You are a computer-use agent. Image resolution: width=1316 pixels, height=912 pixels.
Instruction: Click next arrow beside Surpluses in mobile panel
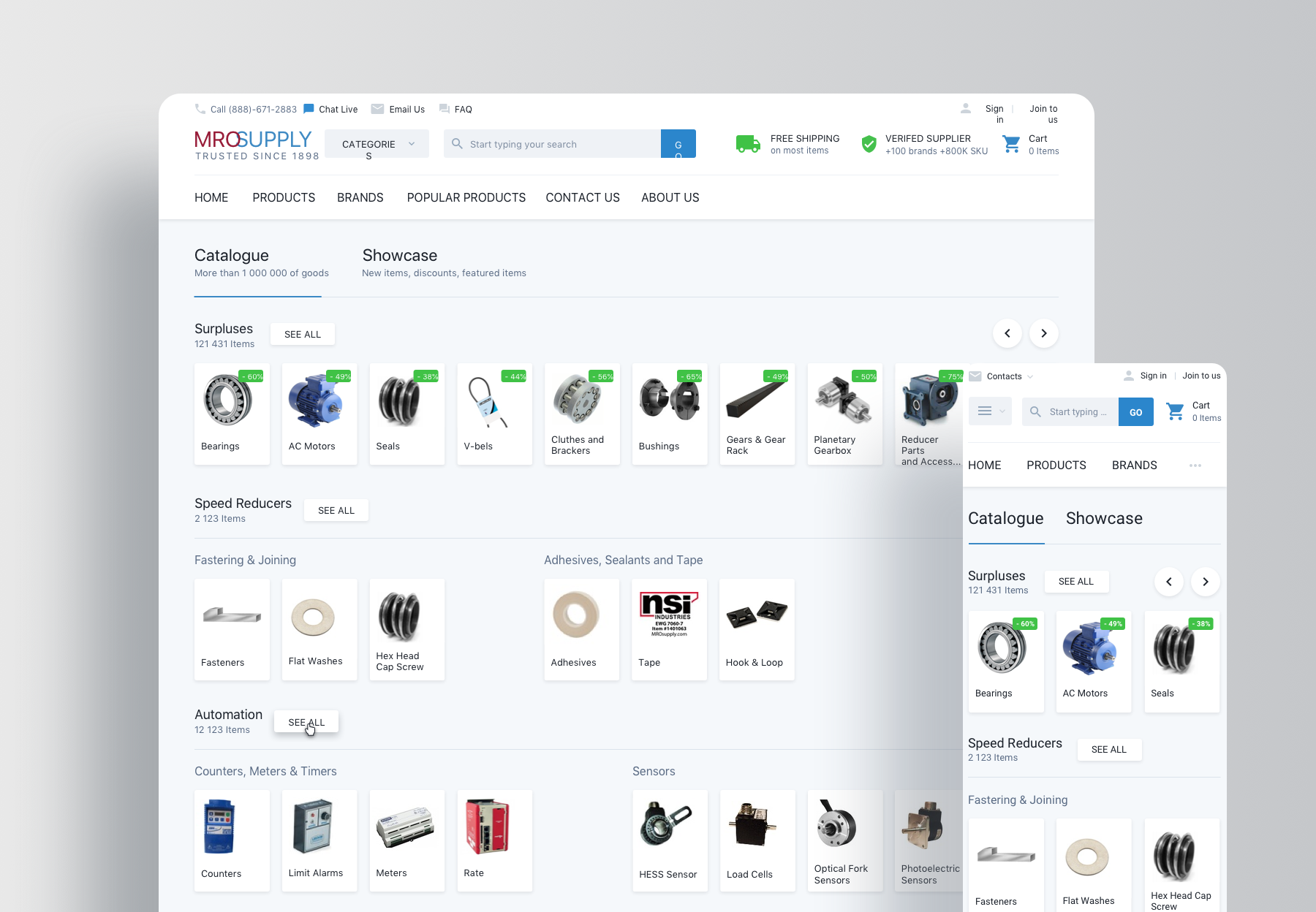[x=1206, y=582]
